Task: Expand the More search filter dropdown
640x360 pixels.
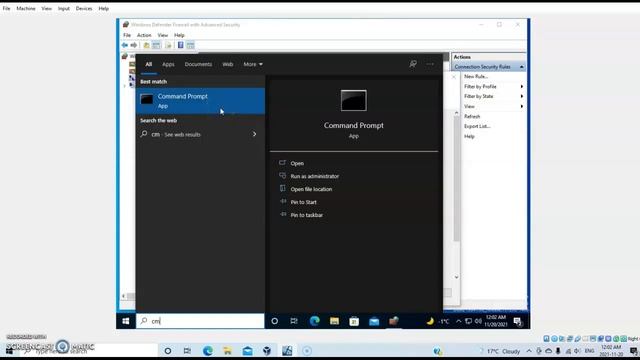Action: pos(253,64)
